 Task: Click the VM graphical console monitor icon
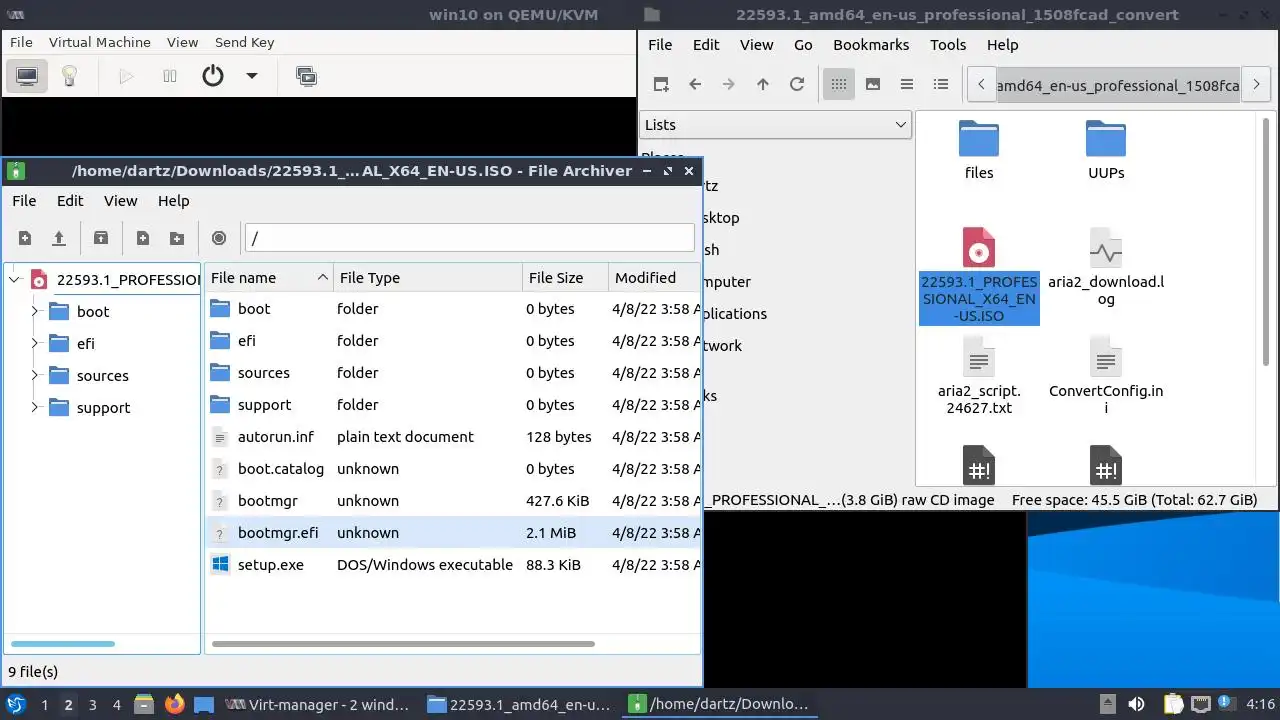pyautogui.click(x=27, y=76)
